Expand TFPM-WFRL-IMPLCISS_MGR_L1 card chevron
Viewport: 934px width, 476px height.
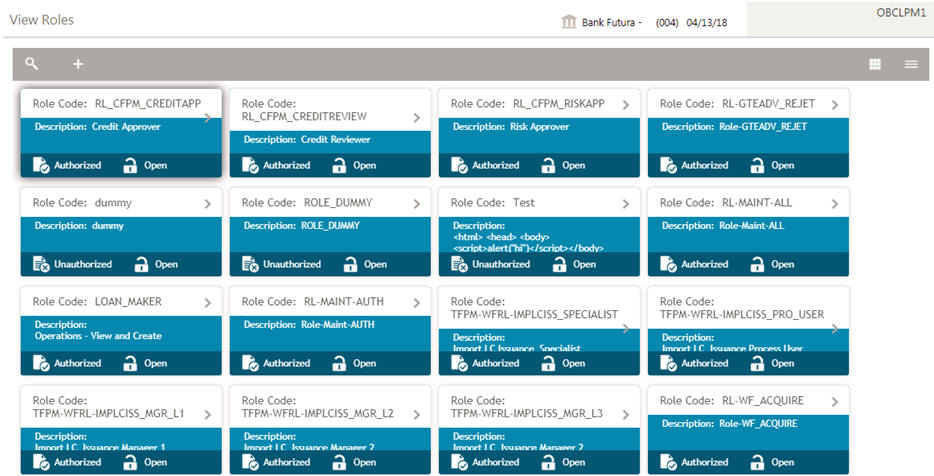208,415
